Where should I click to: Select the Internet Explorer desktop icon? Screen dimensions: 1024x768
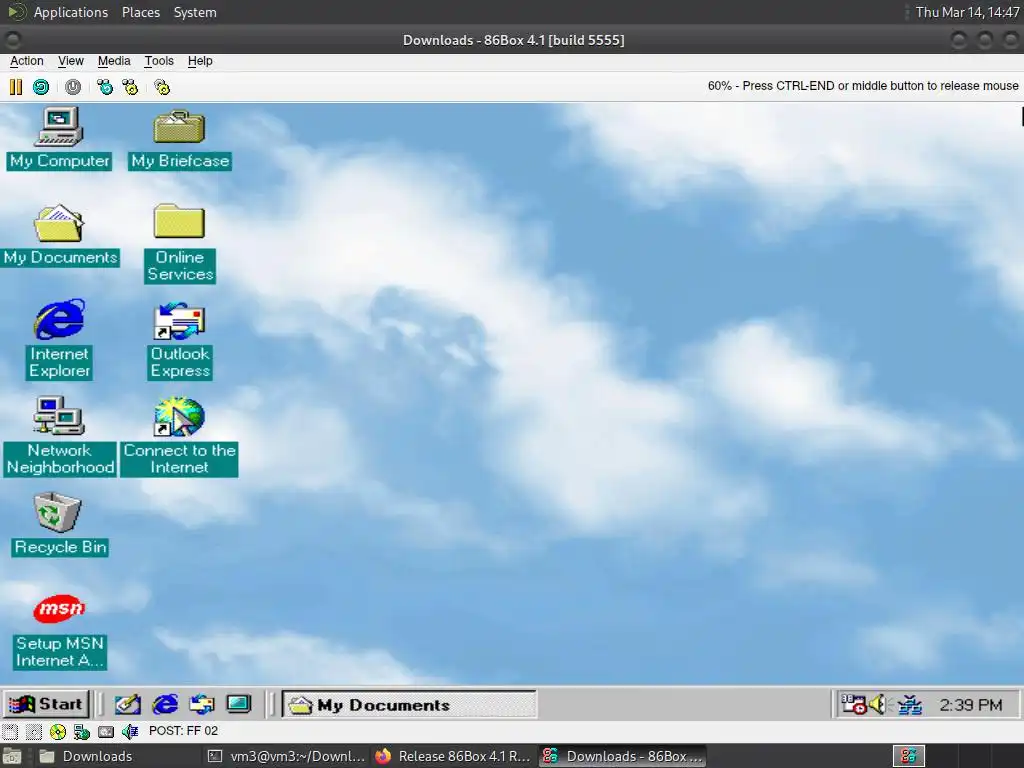click(59, 340)
